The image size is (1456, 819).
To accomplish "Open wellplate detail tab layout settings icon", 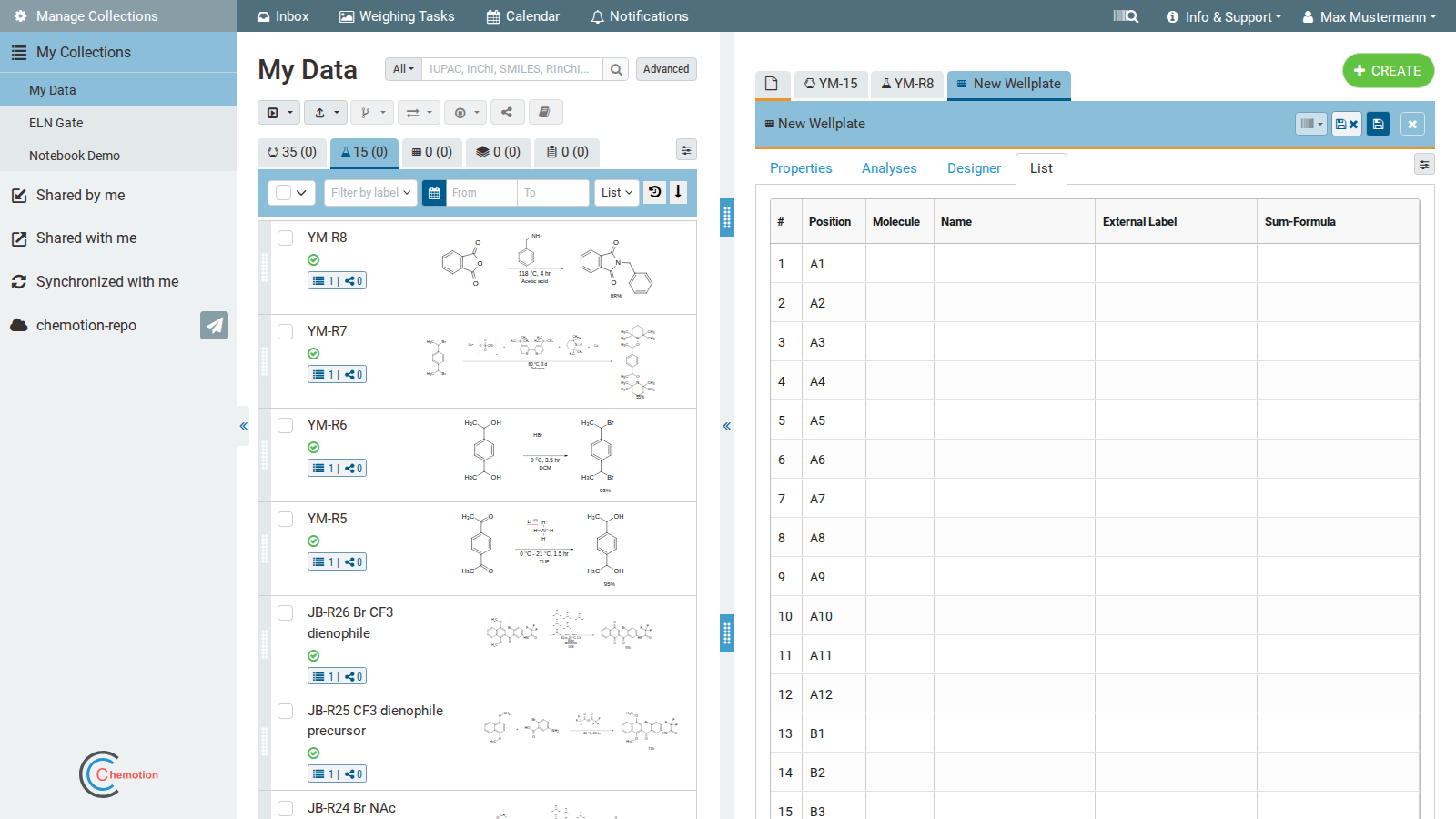I will (x=1424, y=164).
